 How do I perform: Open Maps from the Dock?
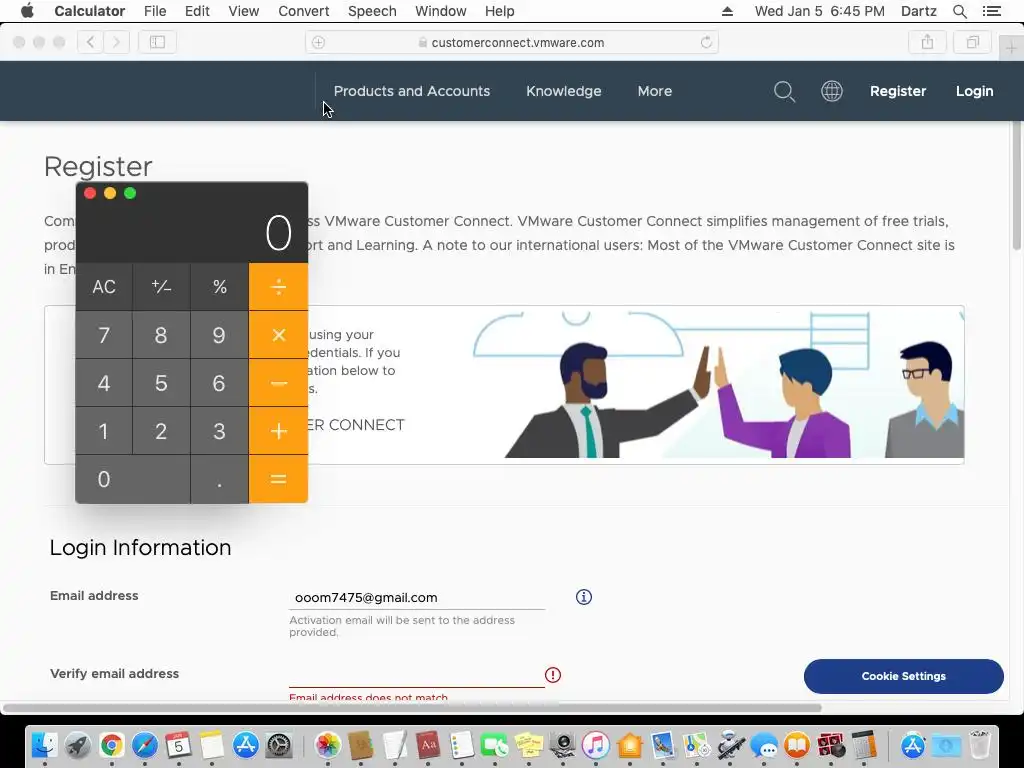click(696, 745)
